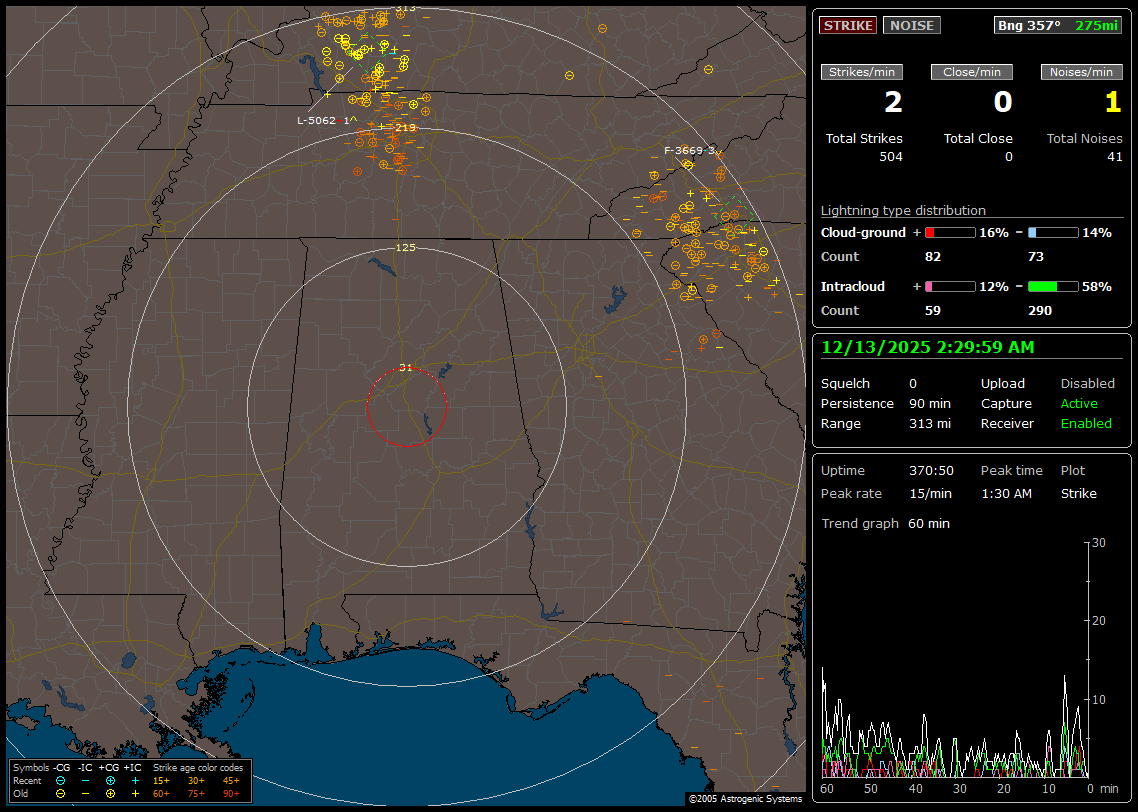Screen dimensions: 1138x812
Task: Click the old negative cloud-ground legend symbol
Action: [x=60, y=793]
